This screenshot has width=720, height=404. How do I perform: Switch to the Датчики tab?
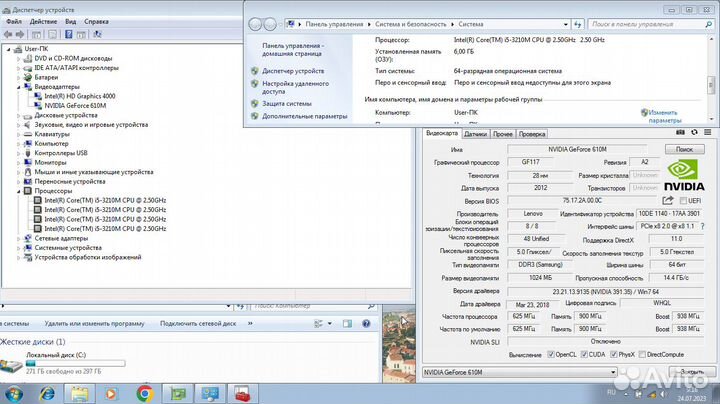[475, 134]
